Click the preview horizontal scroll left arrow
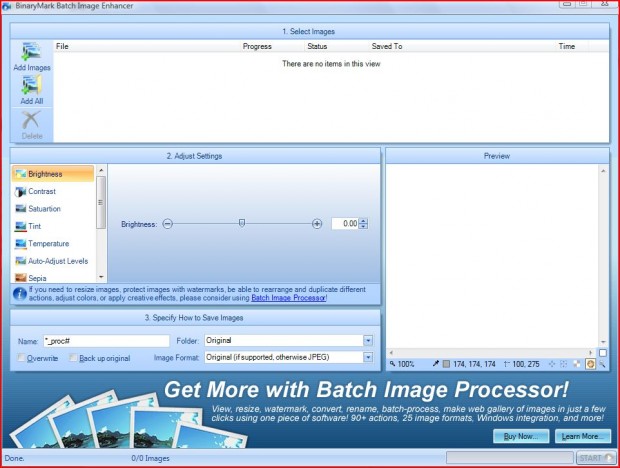Viewport: 620px width, 468px height. coord(391,353)
